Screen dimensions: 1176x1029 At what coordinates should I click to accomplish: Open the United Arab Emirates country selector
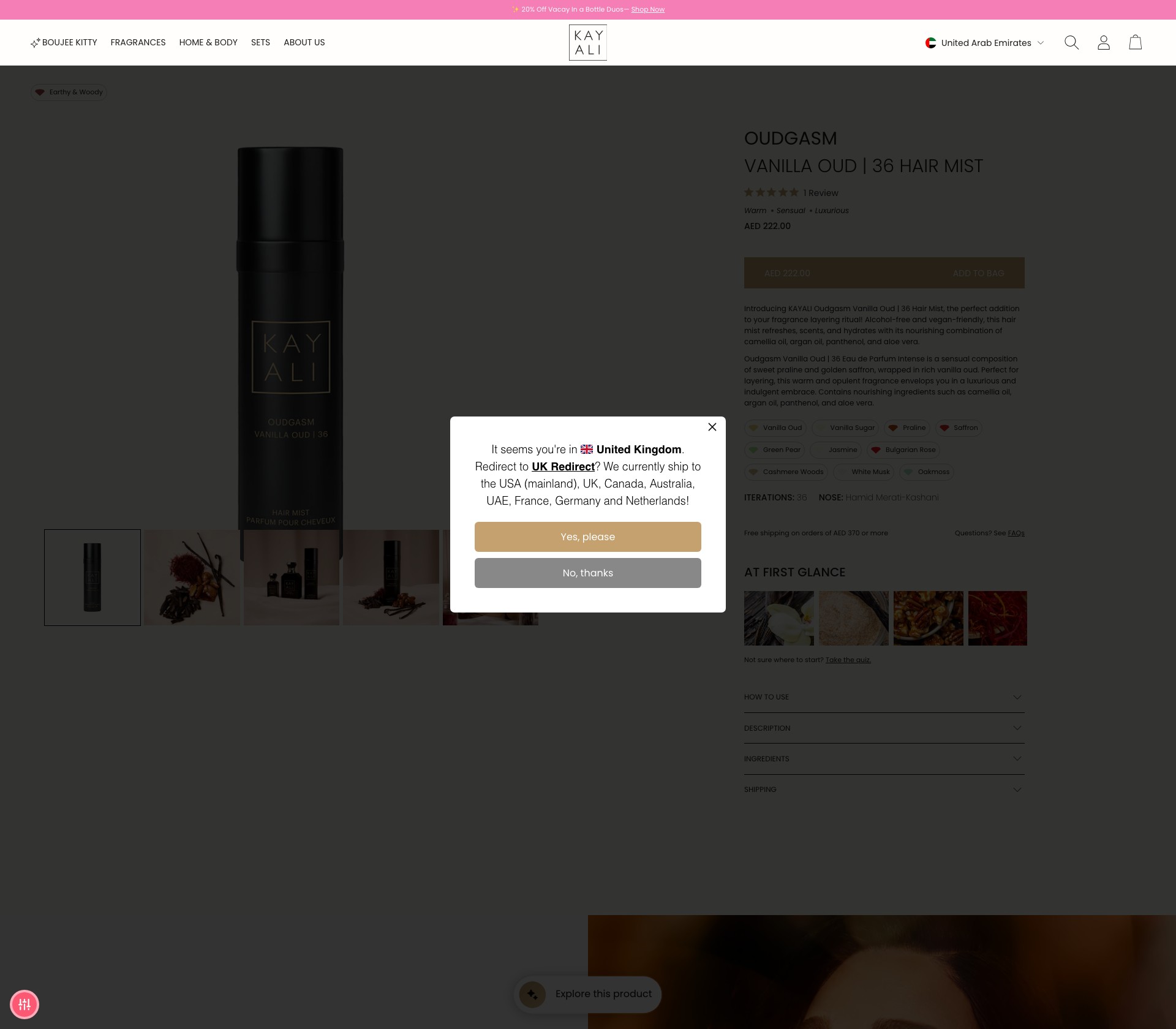[984, 43]
